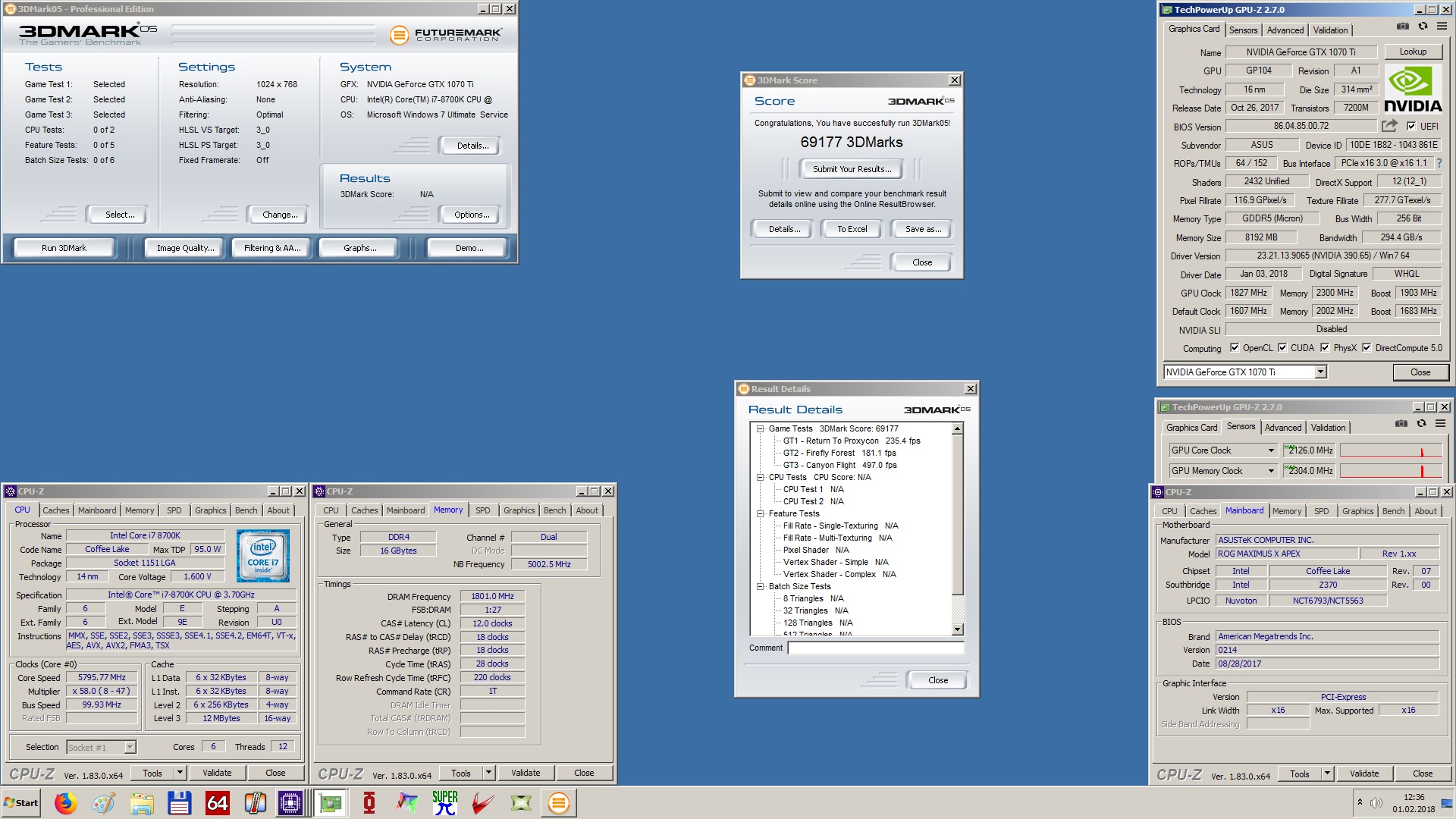Switch to Caches tab in left CPU-Z window
This screenshot has height=819, width=1456.
[x=56, y=510]
